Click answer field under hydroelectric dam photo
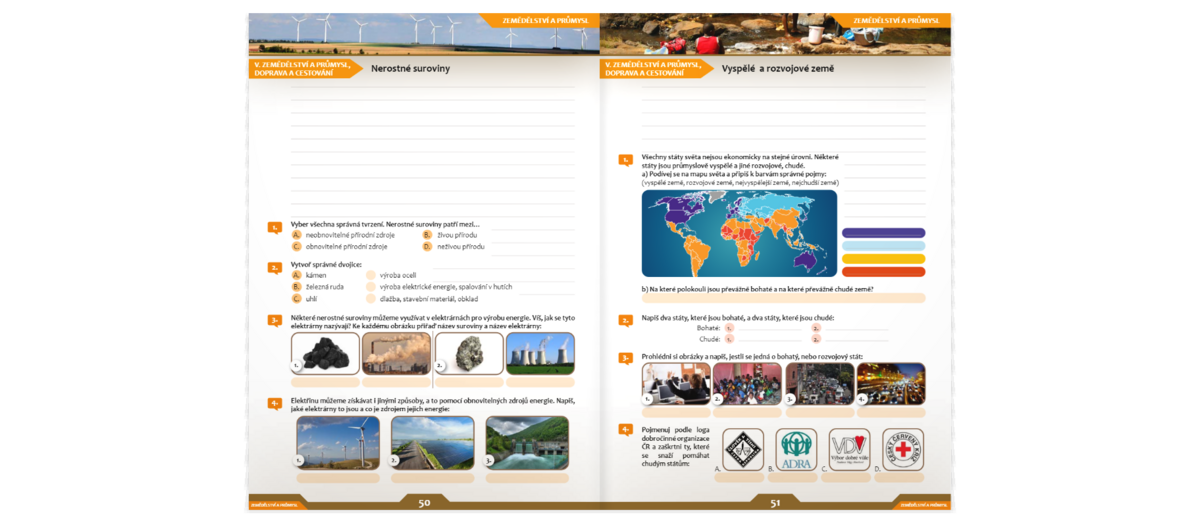 point(527,478)
